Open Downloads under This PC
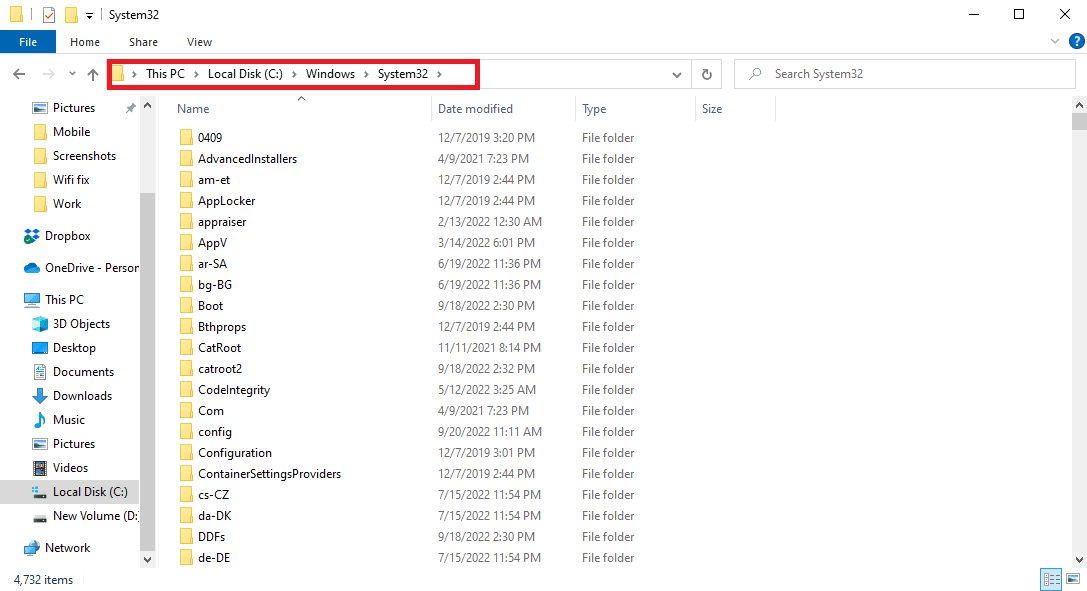Viewport: 1087px width, 591px height. click(x=82, y=396)
